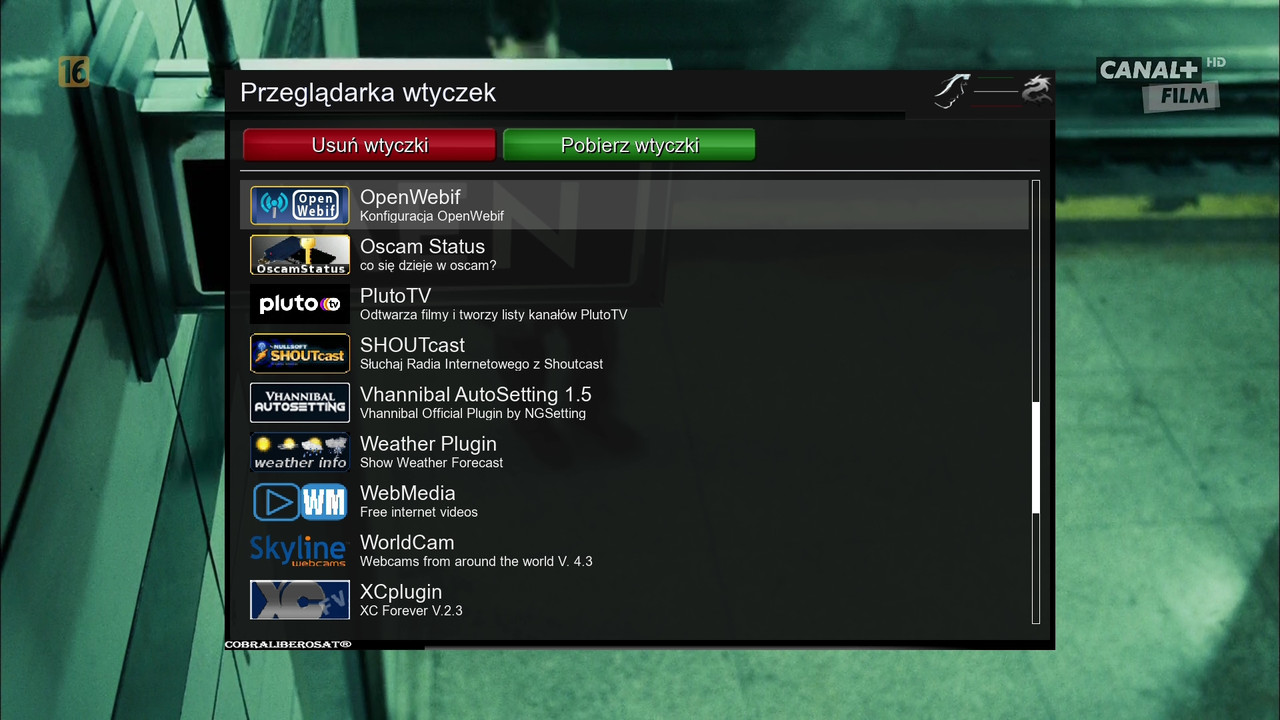This screenshot has width=1280, height=720.
Task: Click the red Usuń wtyczki button
Action: click(x=369, y=145)
